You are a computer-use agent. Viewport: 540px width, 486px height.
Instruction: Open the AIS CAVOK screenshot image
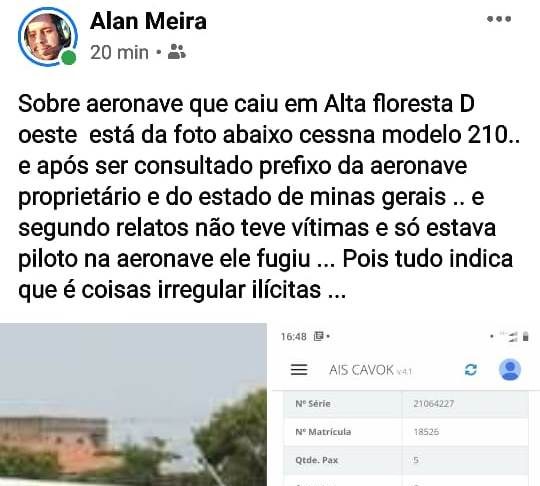tap(406, 404)
